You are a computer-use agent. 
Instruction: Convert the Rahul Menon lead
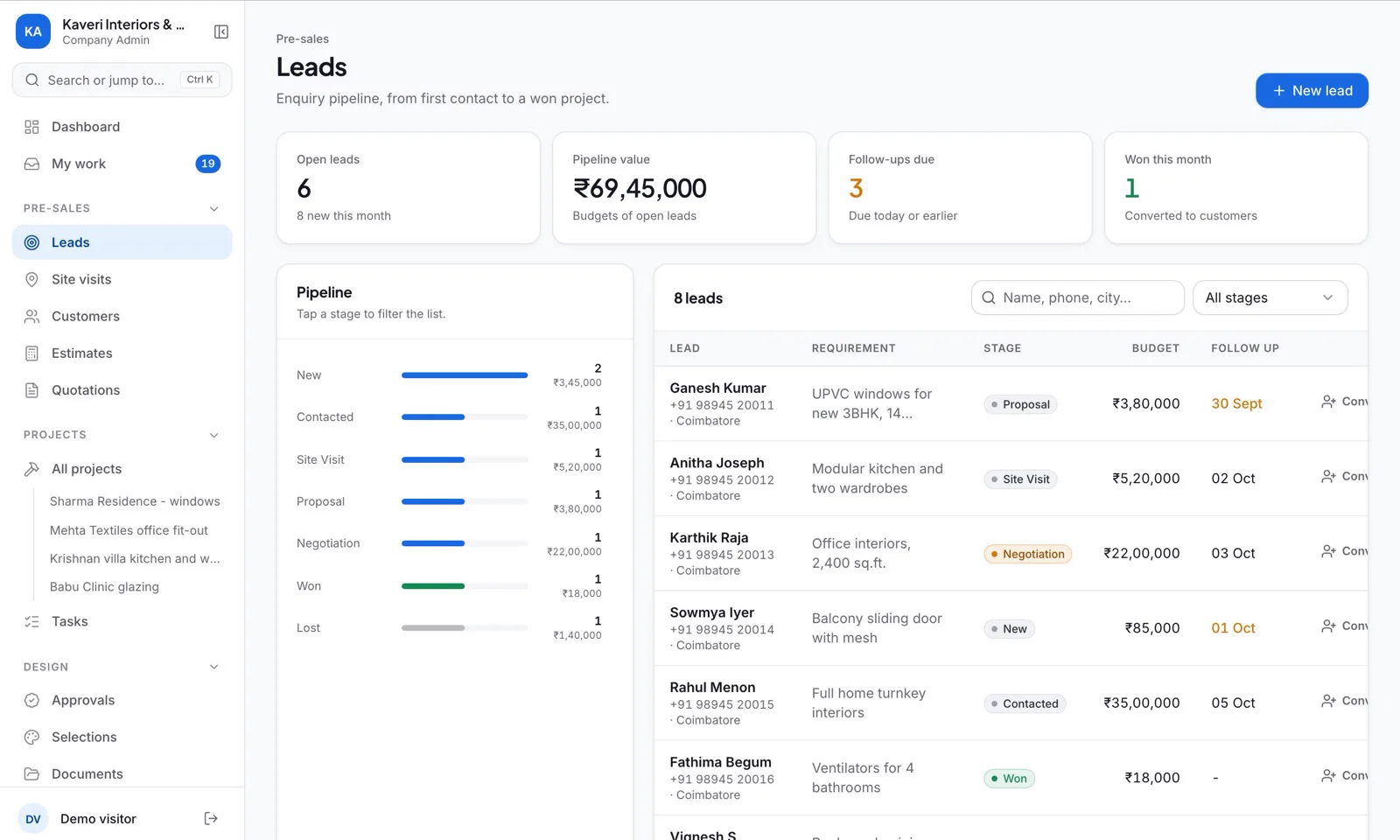(x=1344, y=701)
